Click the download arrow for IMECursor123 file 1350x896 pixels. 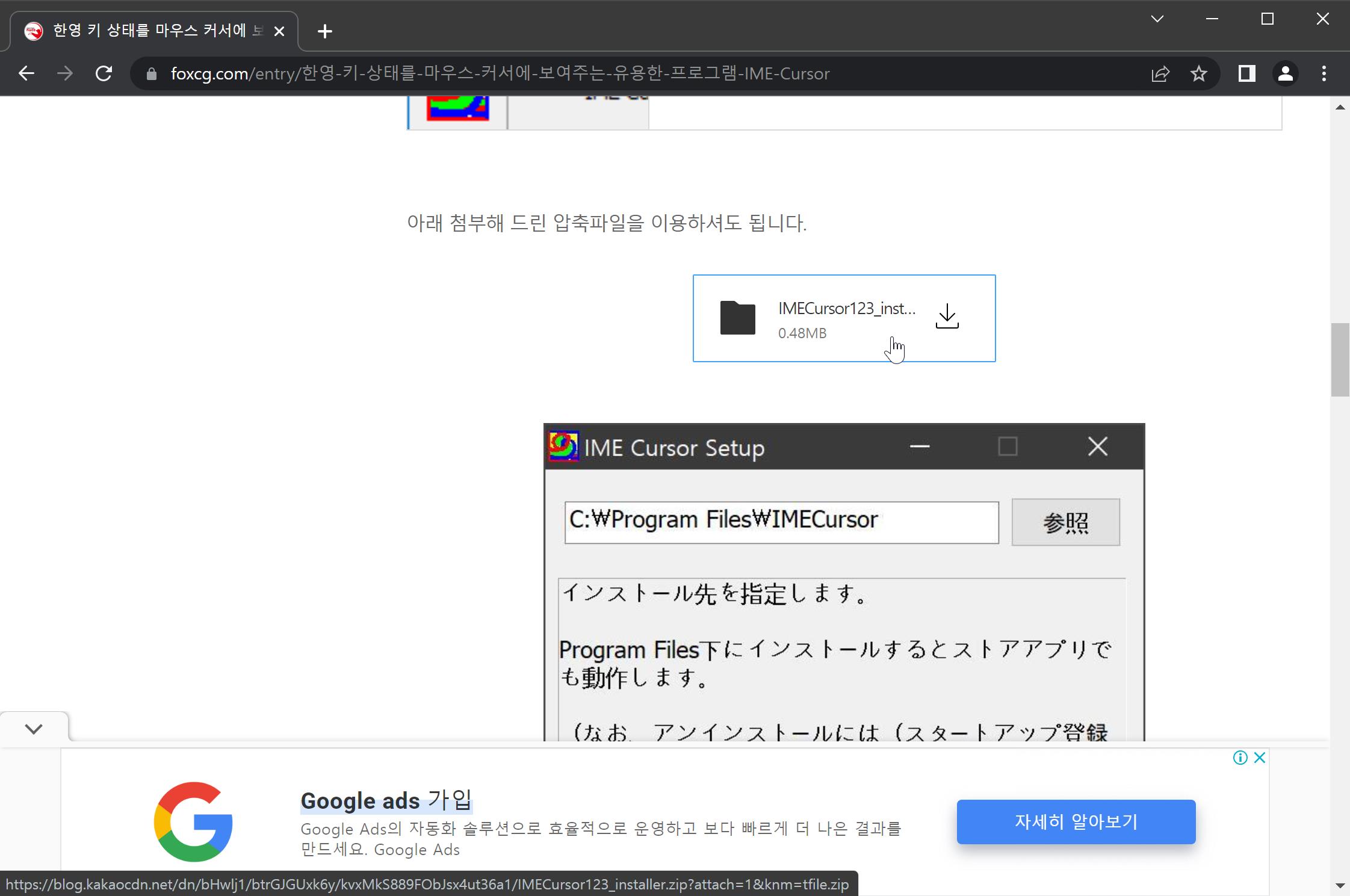(947, 317)
